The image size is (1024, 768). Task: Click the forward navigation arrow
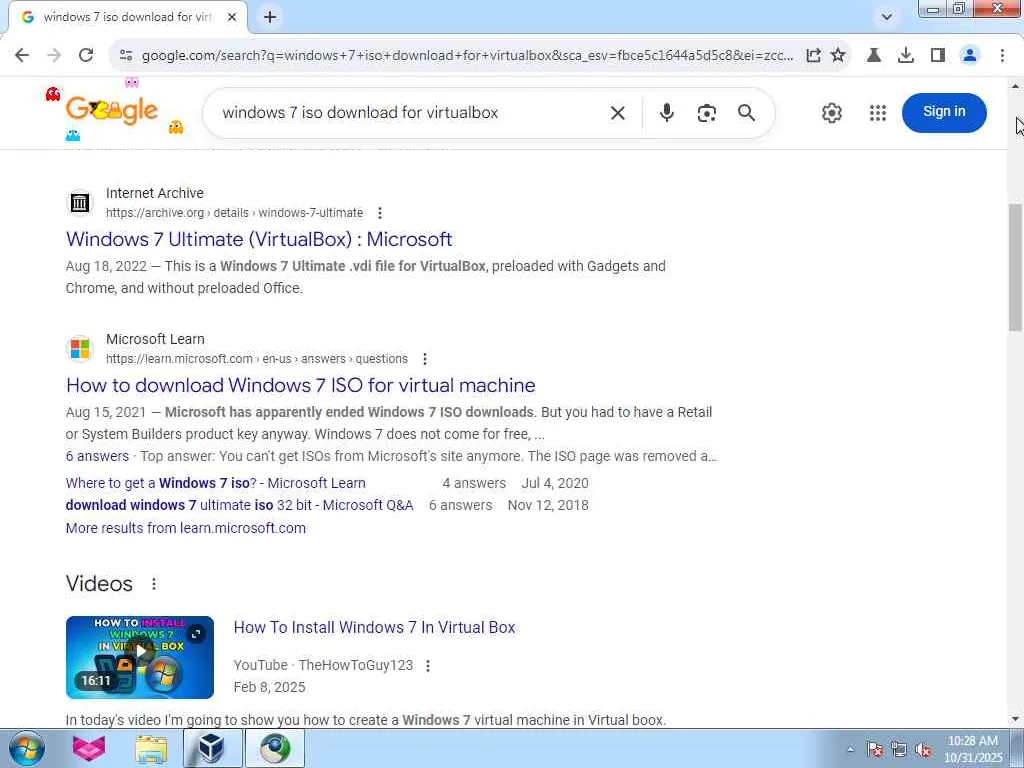(54, 55)
